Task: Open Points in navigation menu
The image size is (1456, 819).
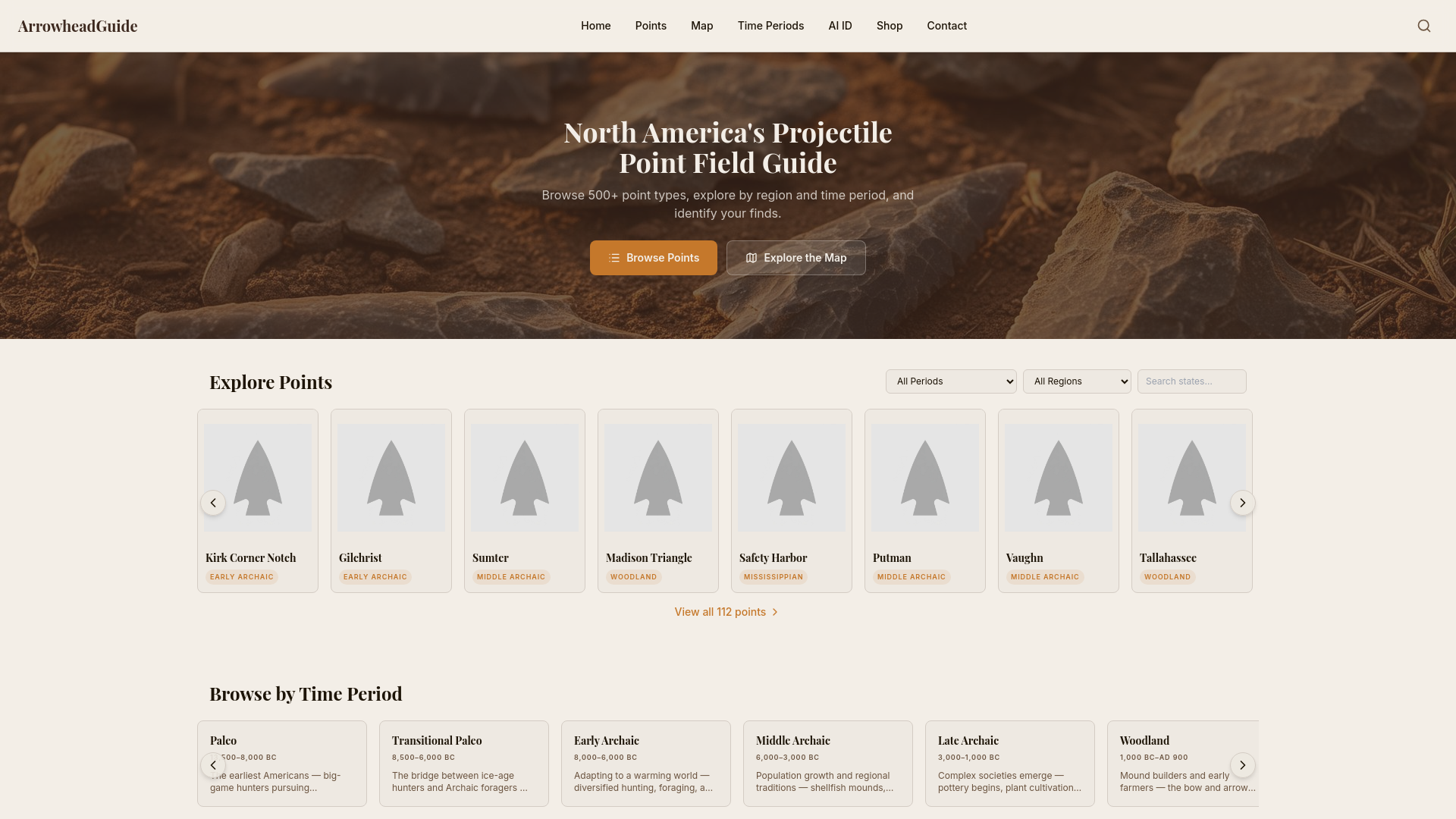Action: tap(651, 26)
